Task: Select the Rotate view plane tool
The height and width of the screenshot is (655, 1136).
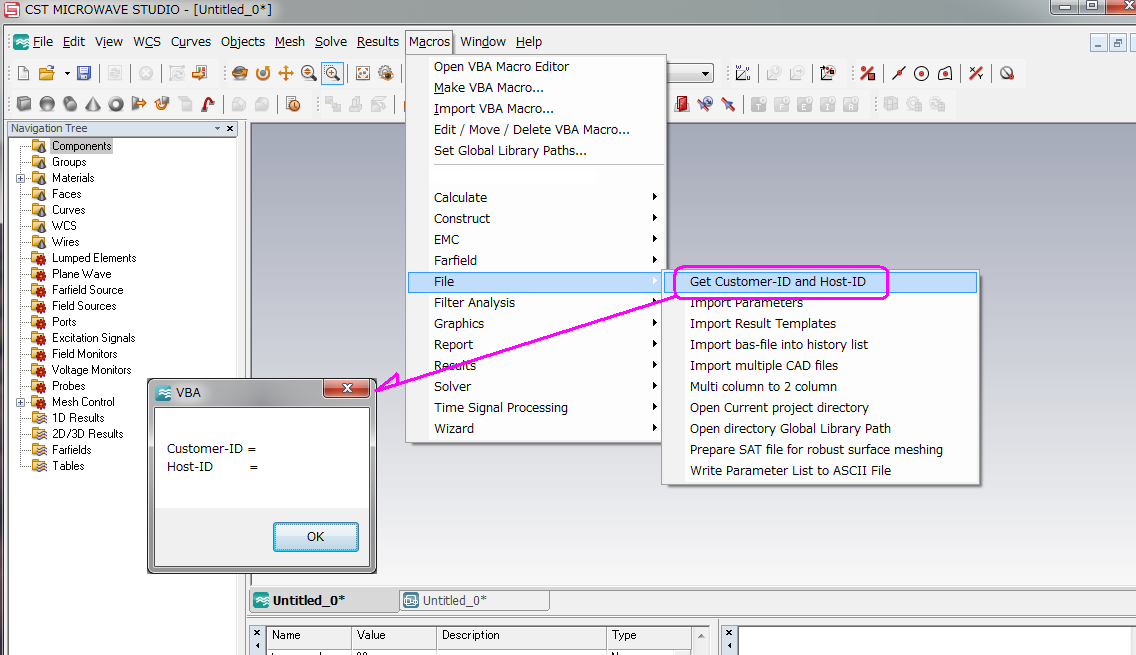Action: point(263,73)
